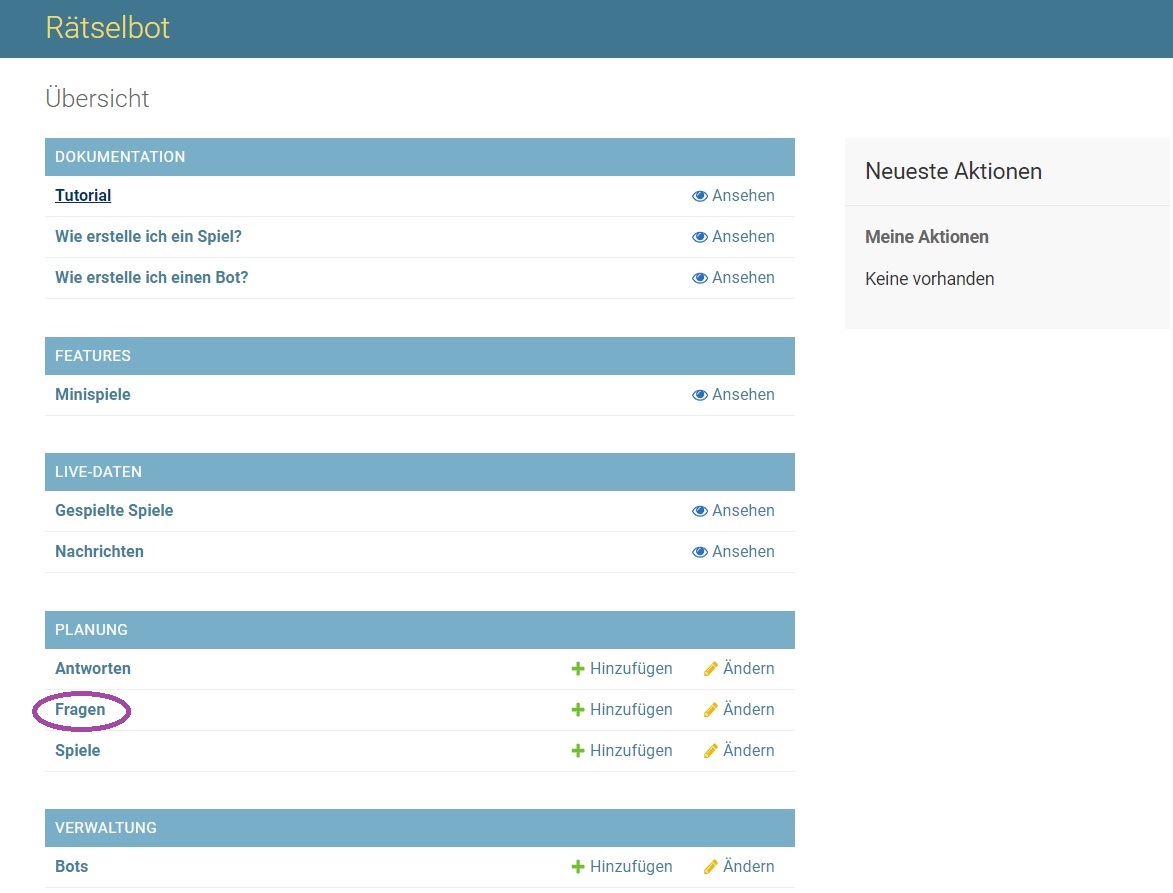Open the Planung section header
This screenshot has width=1173, height=893.
[91, 630]
